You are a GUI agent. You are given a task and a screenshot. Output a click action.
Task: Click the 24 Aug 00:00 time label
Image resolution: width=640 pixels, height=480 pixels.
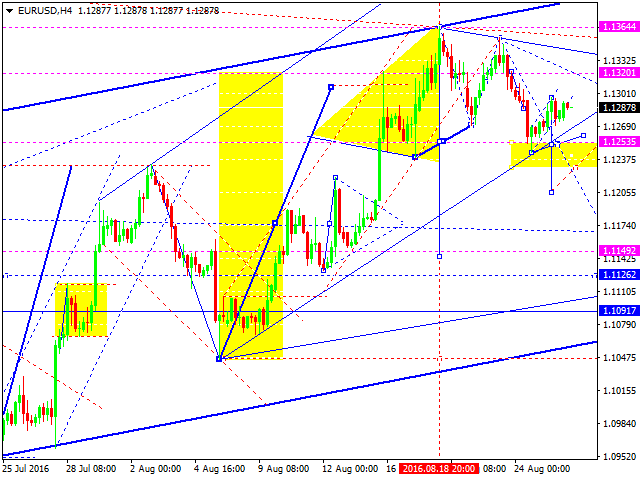[x=542, y=469]
